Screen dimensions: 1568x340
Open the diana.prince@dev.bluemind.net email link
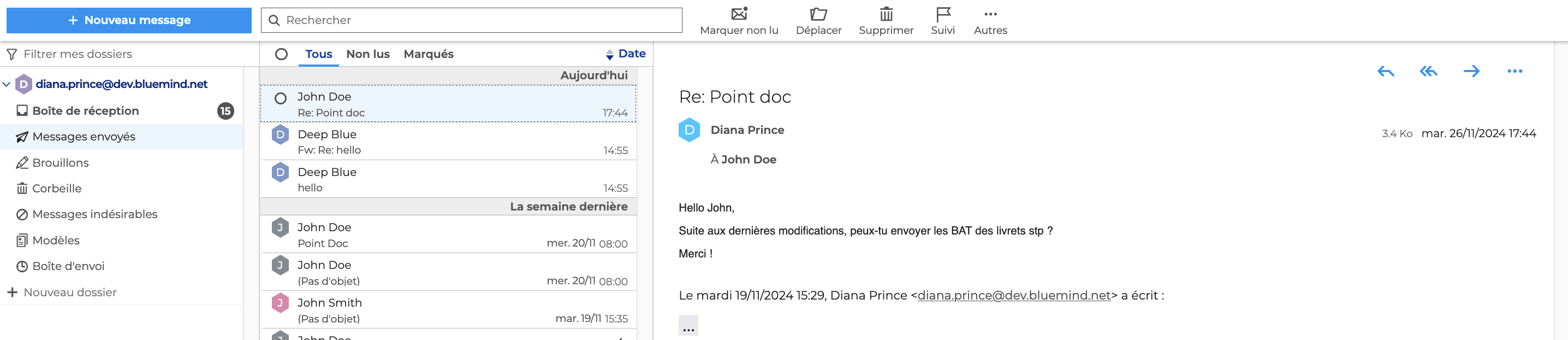pyautogui.click(x=1014, y=296)
